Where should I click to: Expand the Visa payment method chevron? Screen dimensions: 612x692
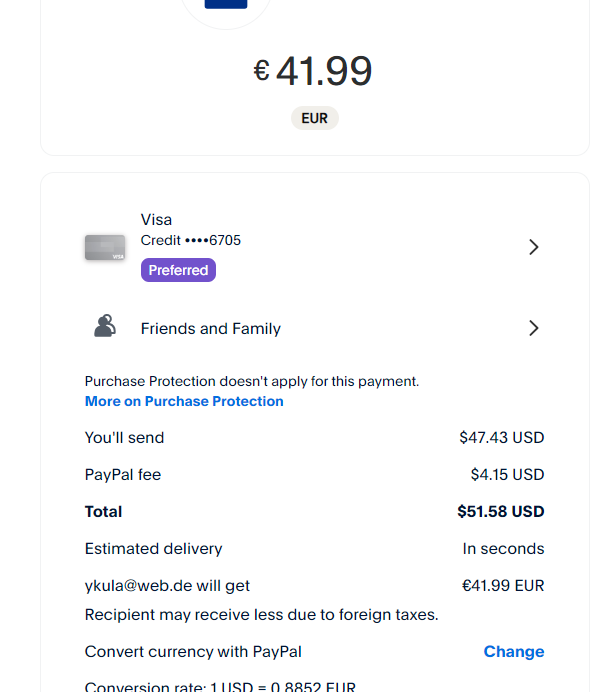[533, 247]
